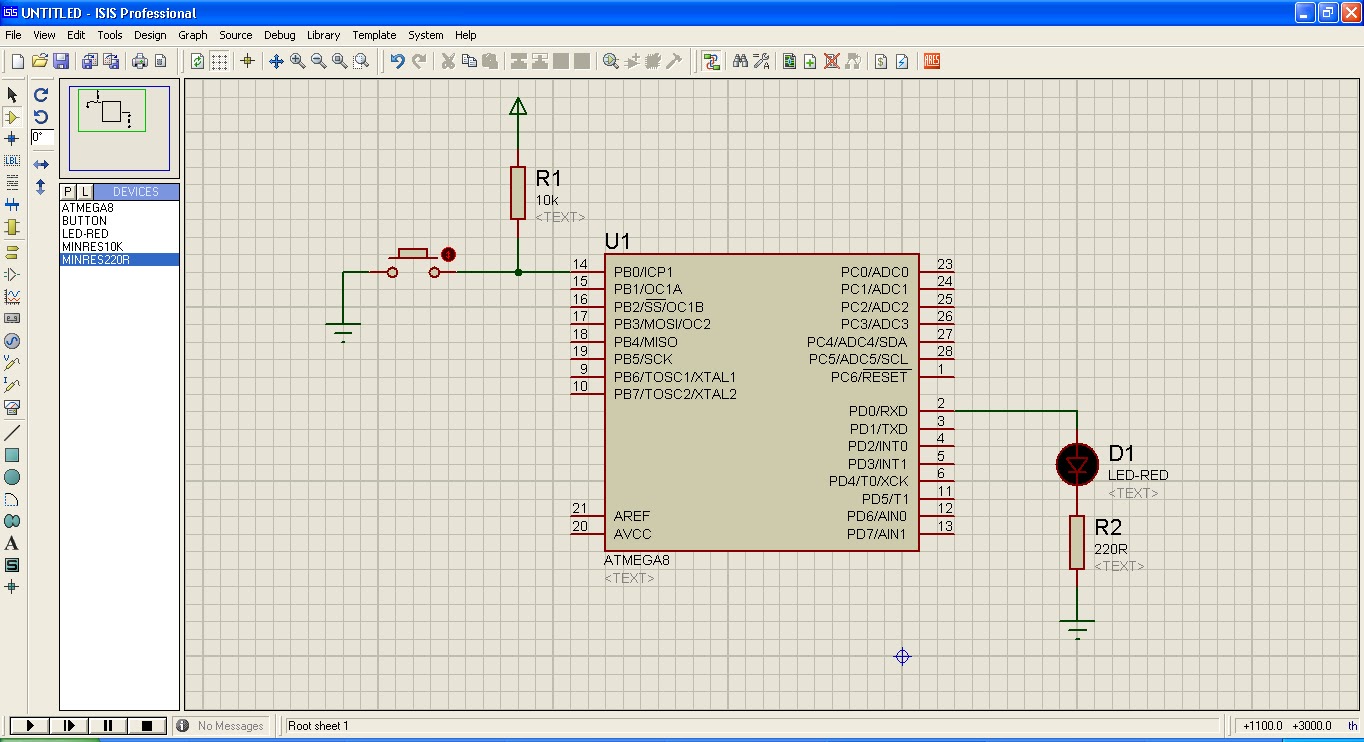Select the Virtual Instruments mode
The image size is (1364, 742).
12,407
